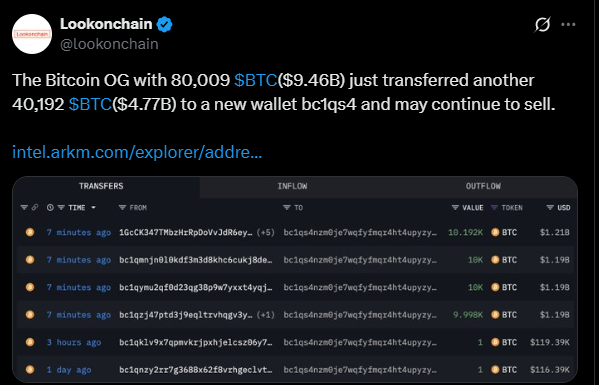Expand the TIME sort dropdown arrow

93,208
